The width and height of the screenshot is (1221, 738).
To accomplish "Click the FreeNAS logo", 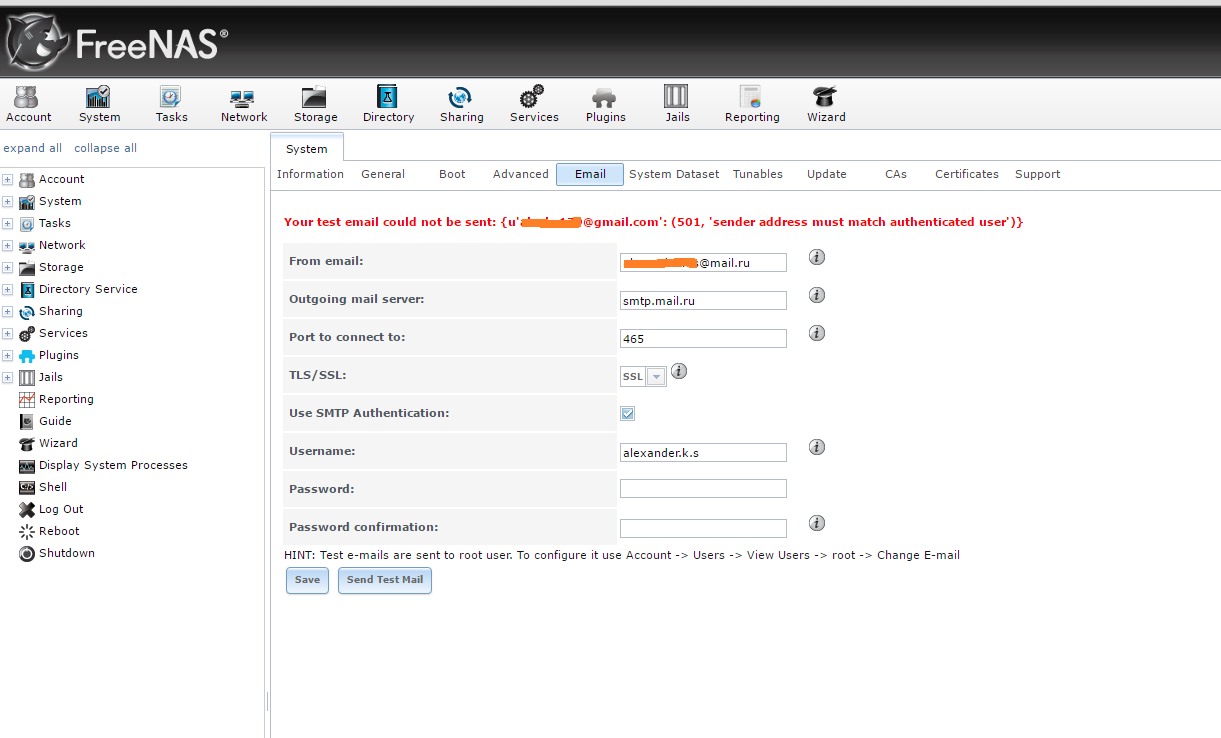I will 116,41.
